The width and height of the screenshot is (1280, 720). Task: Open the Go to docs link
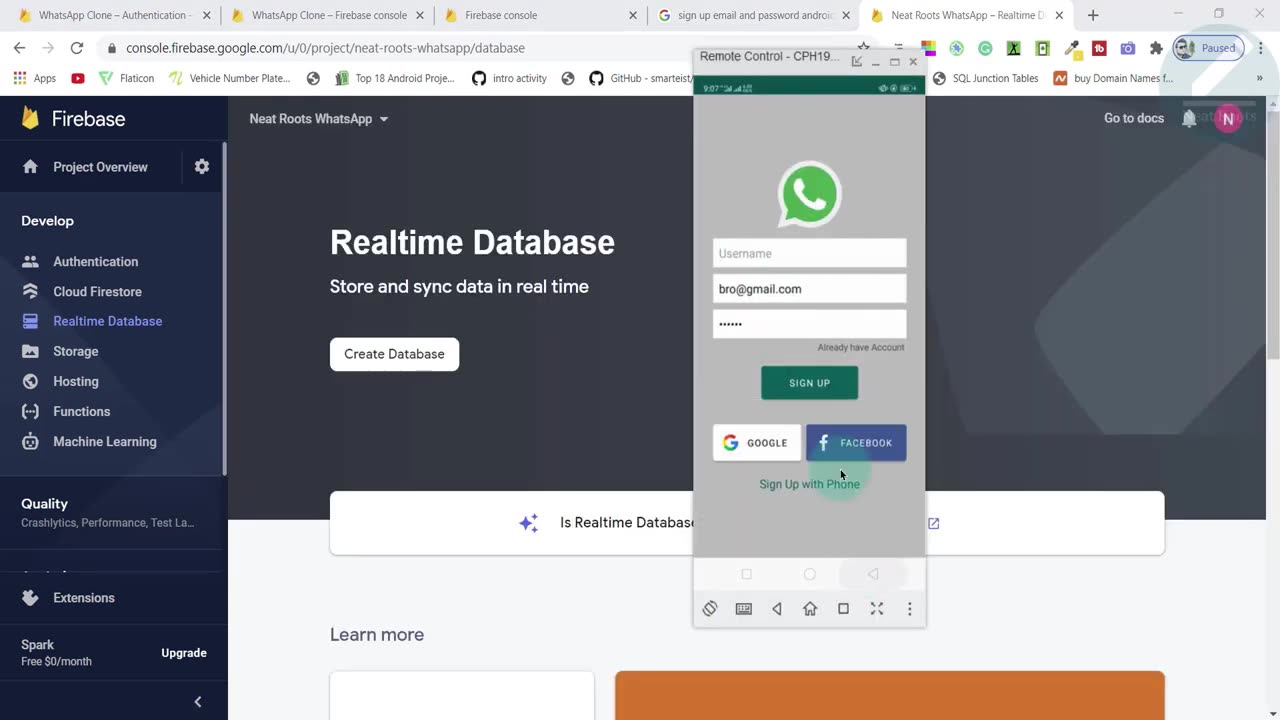point(1134,118)
